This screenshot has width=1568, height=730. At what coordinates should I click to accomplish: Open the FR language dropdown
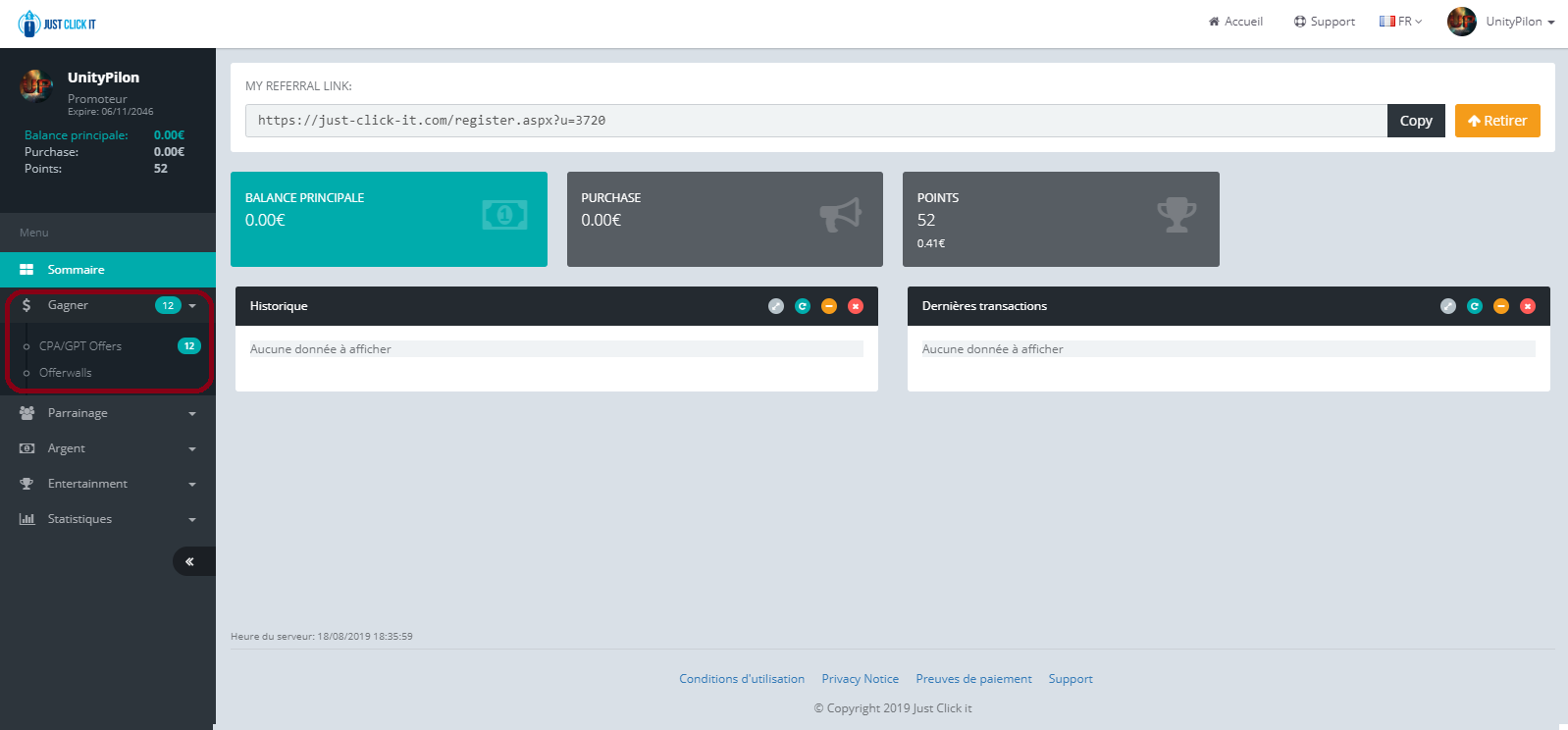pos(1400,22)
